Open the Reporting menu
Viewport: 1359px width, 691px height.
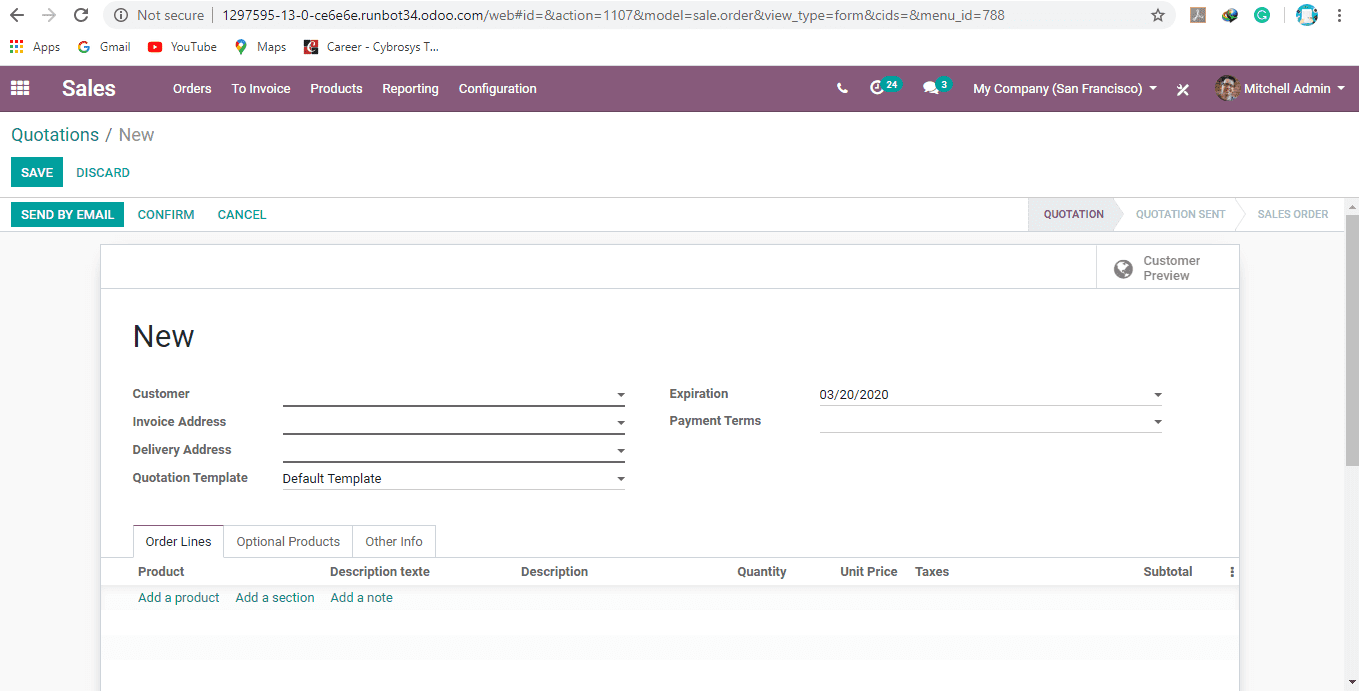coord(410,89)
